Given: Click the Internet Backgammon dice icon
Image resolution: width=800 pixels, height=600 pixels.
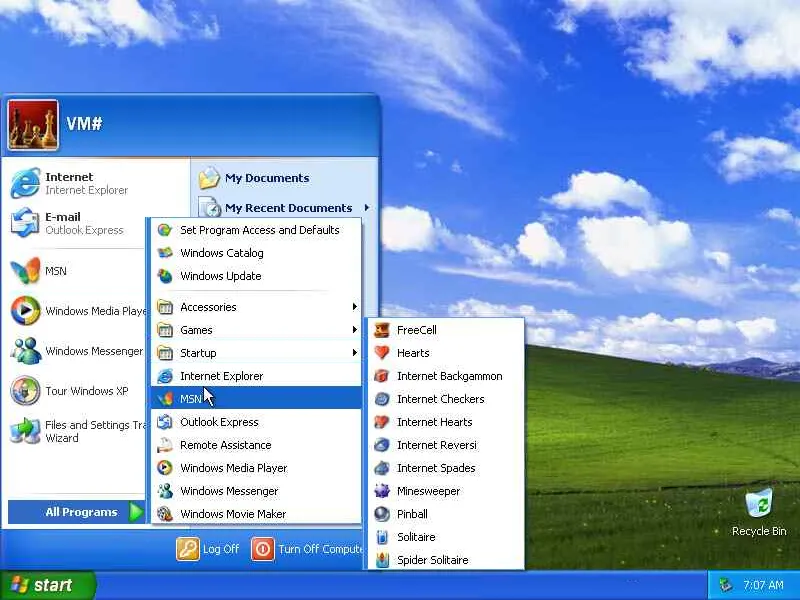Looking at the screenshot, I should pos(382,376).
